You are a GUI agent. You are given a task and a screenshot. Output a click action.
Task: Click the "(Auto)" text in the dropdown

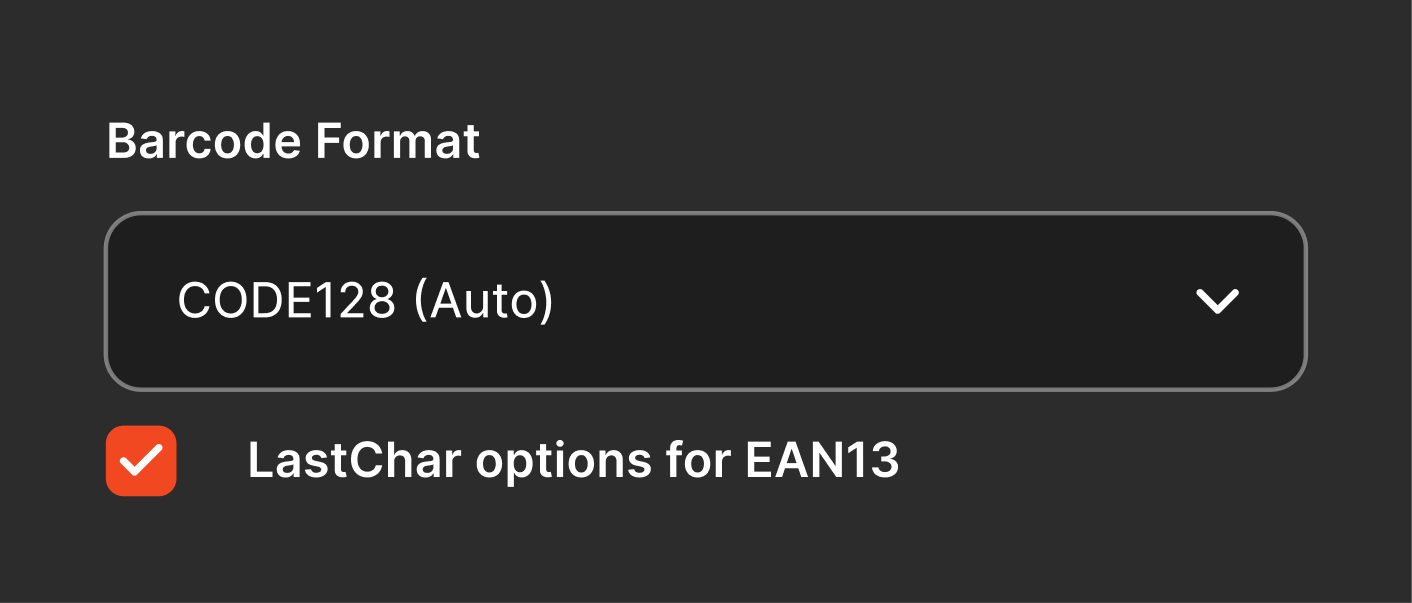[x=483, y=301]
